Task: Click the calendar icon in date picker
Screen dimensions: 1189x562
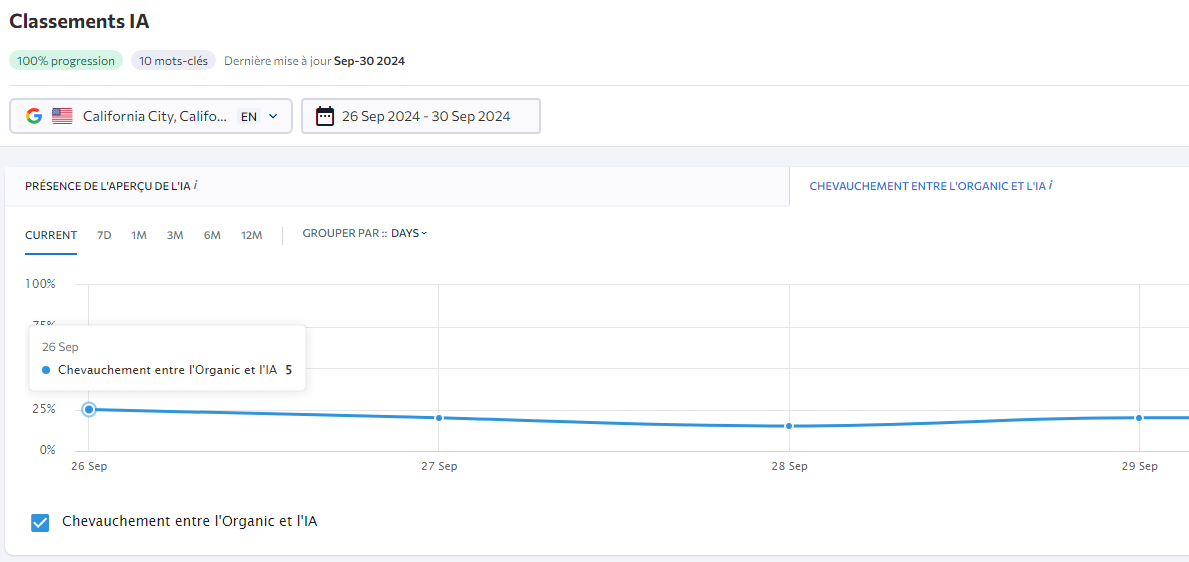Action: (x=325, y=116)
